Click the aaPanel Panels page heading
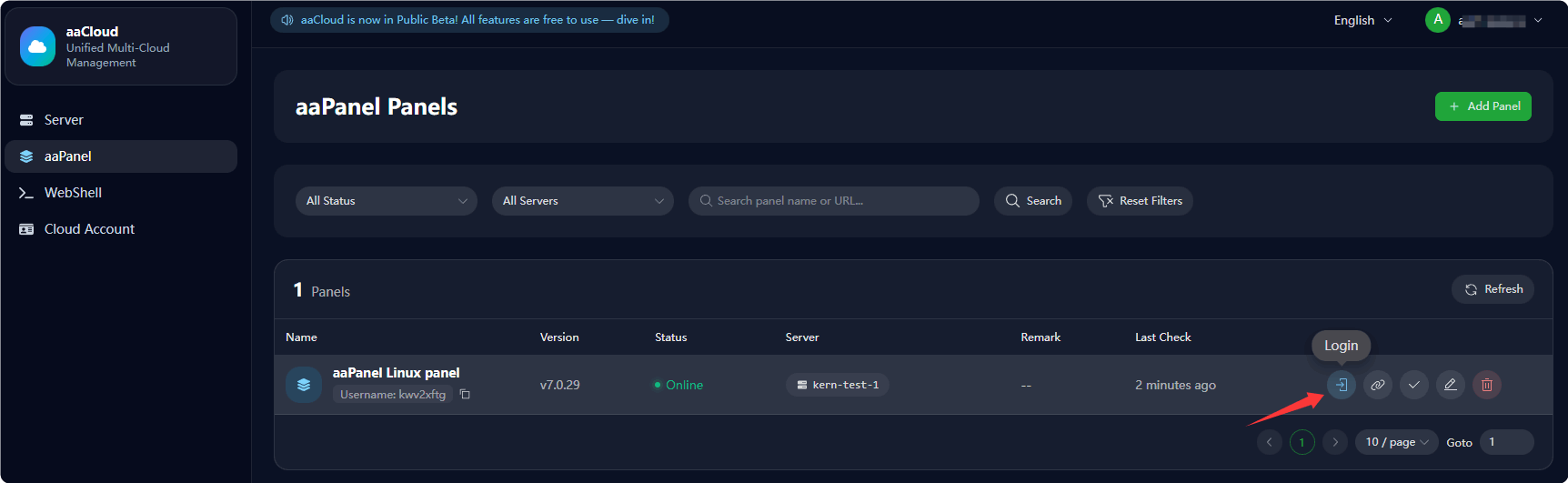Image resolution: width=1568 pixels, height=483 pixels. click(x=377, y=106)
